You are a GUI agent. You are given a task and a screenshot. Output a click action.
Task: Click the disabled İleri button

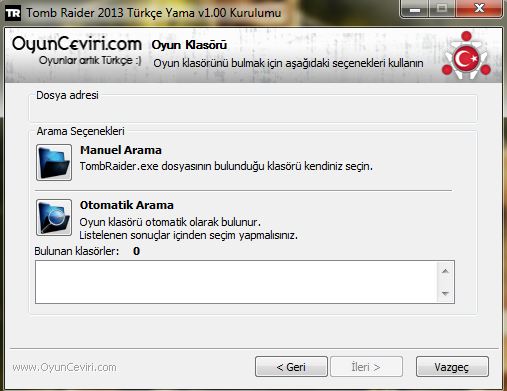tap(366, 367)
